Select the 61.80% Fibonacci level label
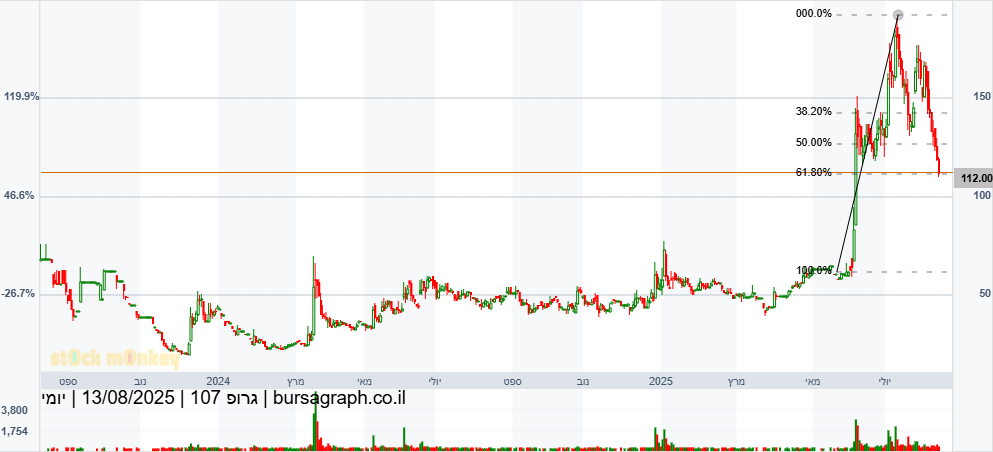 [814, 173]
